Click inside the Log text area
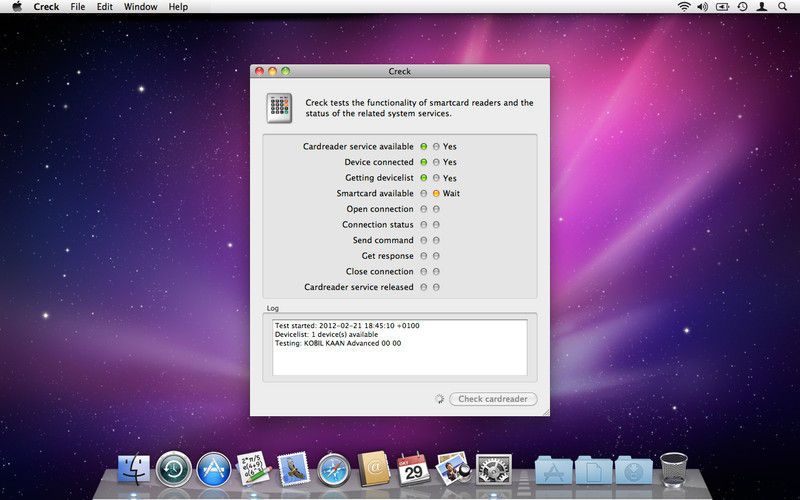Screen dimensions: 800x500 (x=399, y=347)
